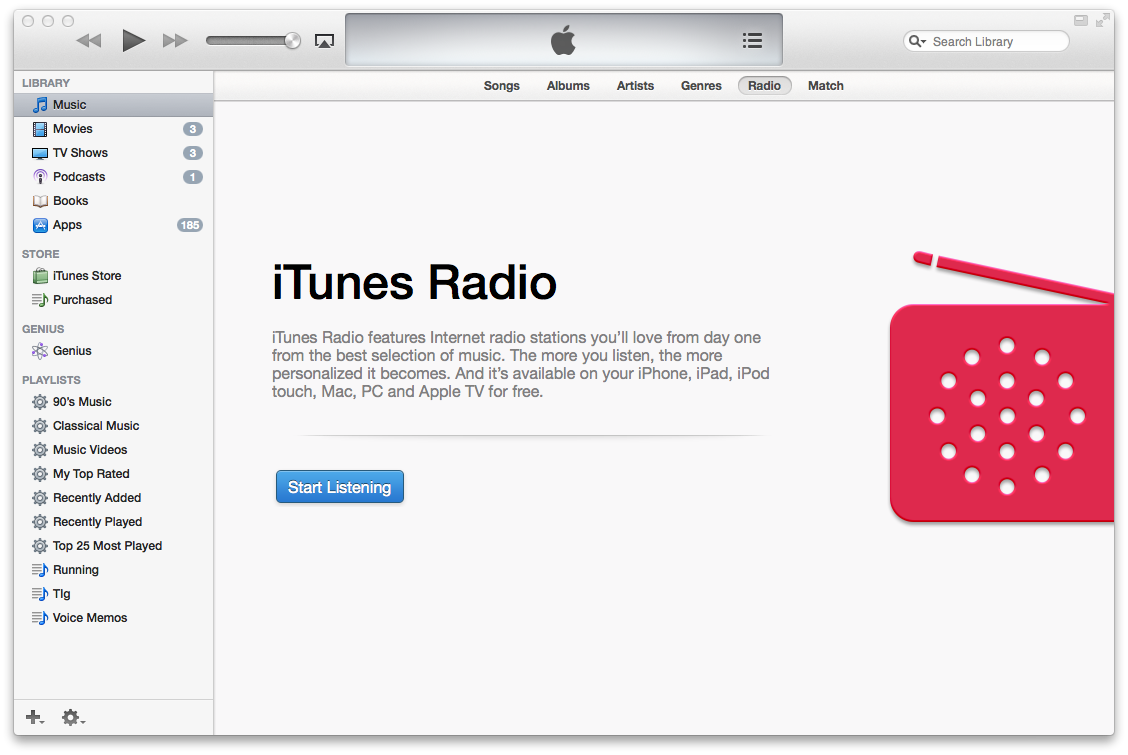This screenshot has height=755, width=1128.
Task: Switch to the Radio tab
Action: click(764, 85)
